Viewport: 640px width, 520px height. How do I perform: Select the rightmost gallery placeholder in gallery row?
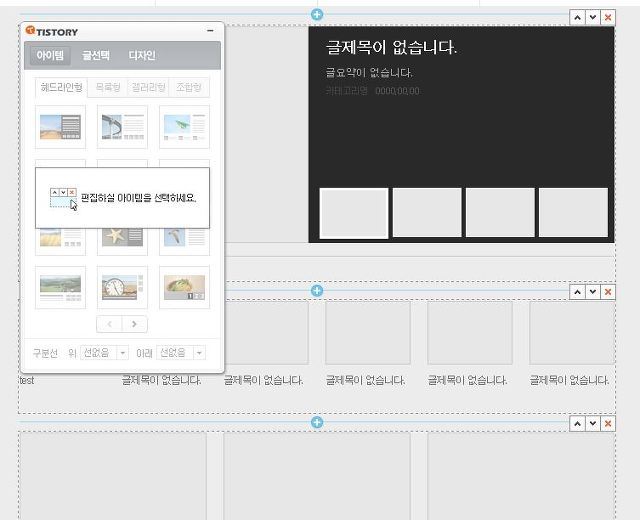point(572,333)
